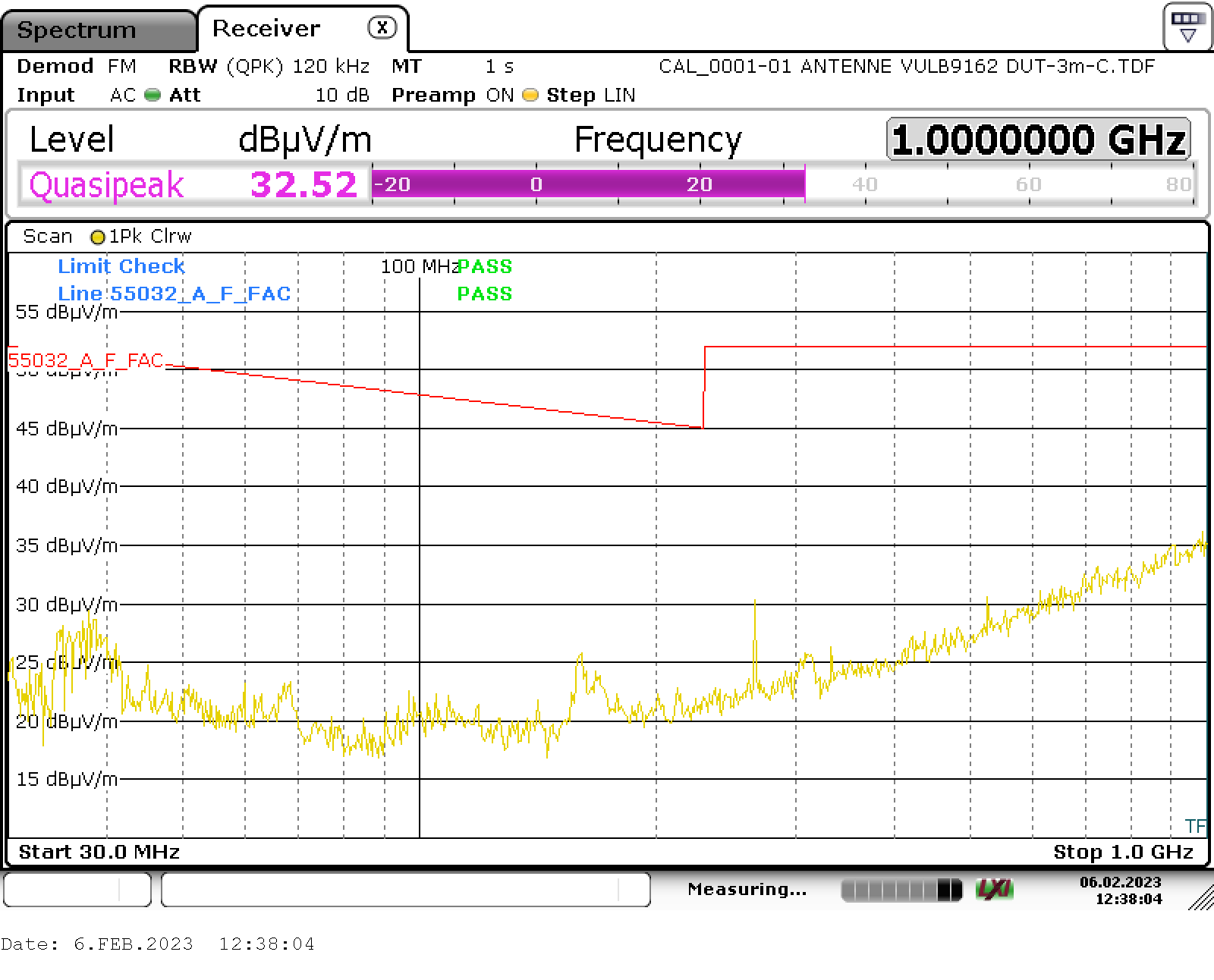Click the 100 MHz marker line label
Viewport: 1214px width, 980px height.
(420, 266)
